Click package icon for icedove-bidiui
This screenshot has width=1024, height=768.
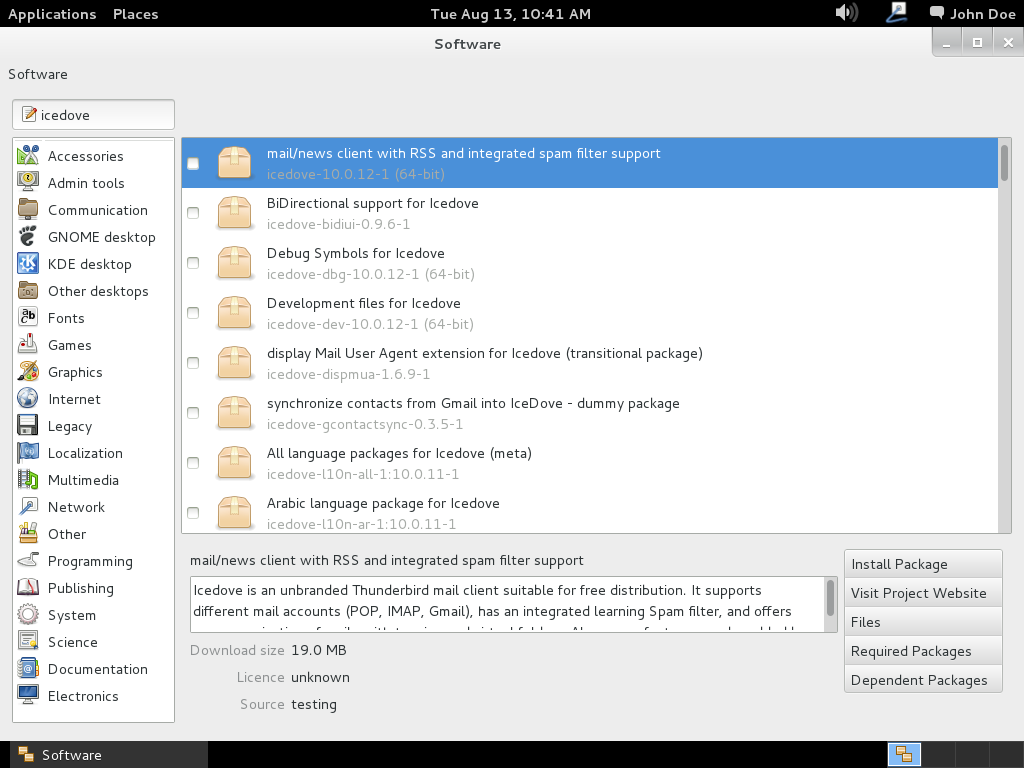(234, 213)
